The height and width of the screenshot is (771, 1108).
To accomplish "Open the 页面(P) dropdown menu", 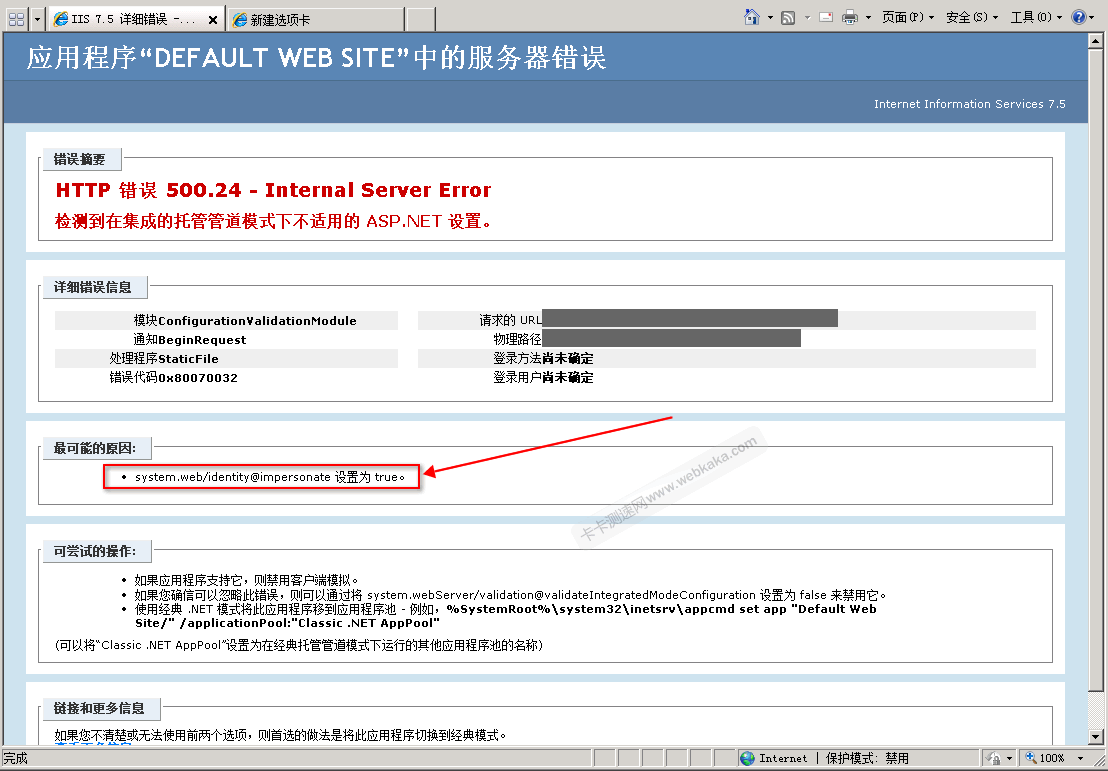I will click(x=905, y=17).
